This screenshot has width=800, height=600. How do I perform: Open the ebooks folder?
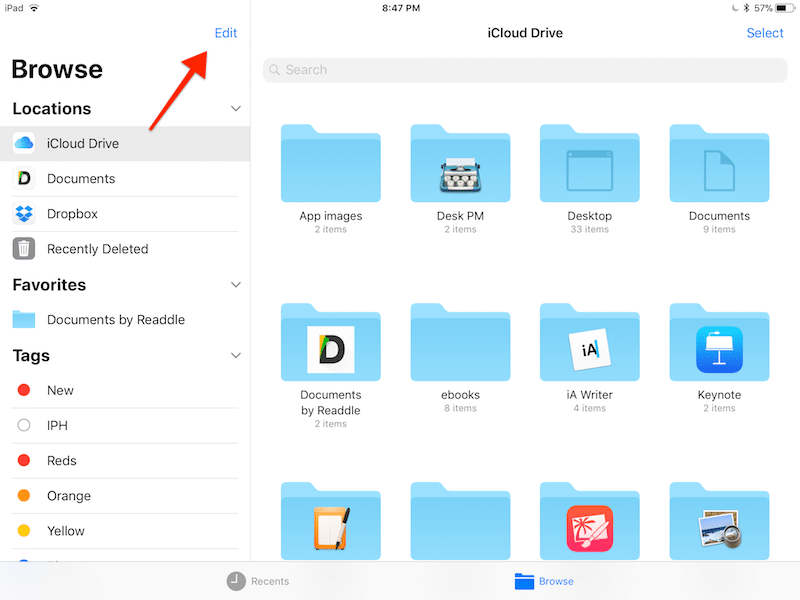point(460,343)
